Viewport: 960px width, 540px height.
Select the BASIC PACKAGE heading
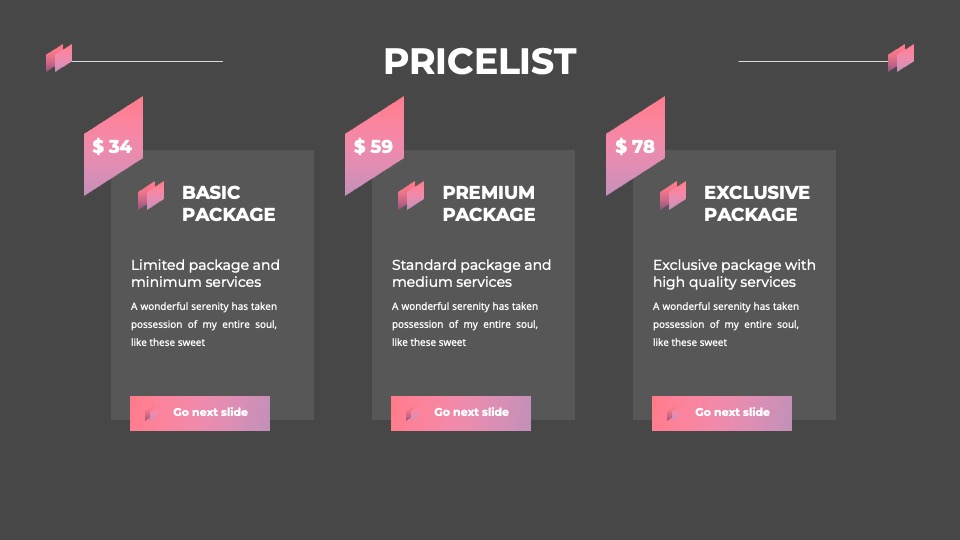click(x=228, y=203)
